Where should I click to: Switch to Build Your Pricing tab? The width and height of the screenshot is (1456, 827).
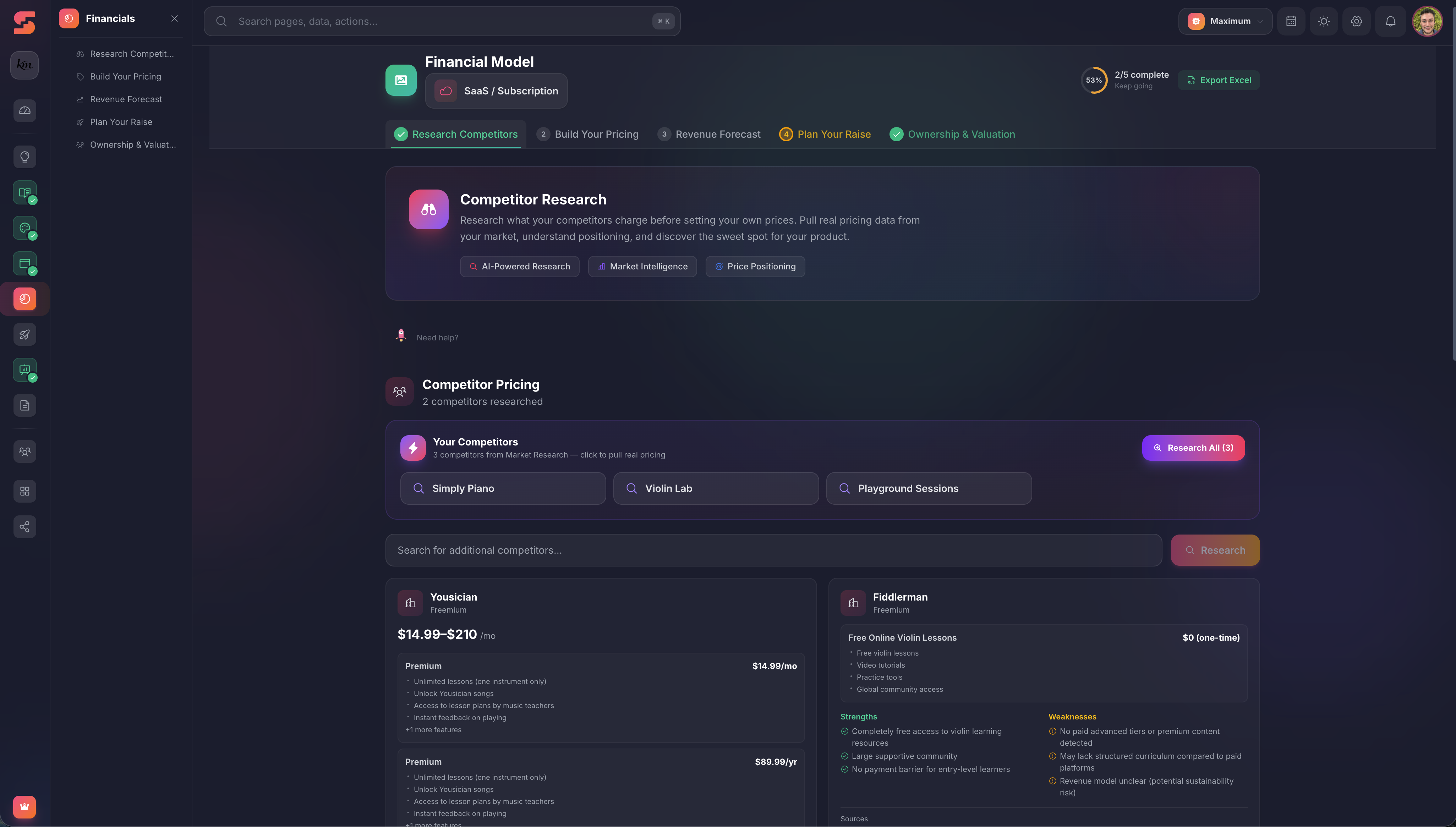click(x=588, y=134)
